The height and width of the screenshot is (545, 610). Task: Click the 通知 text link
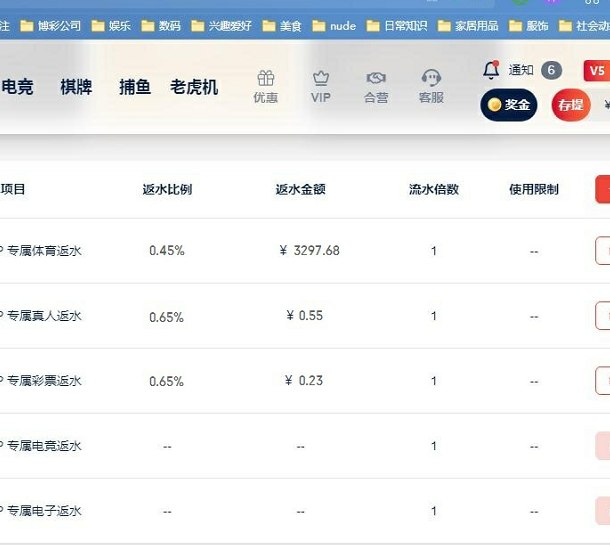coord(521,70)
